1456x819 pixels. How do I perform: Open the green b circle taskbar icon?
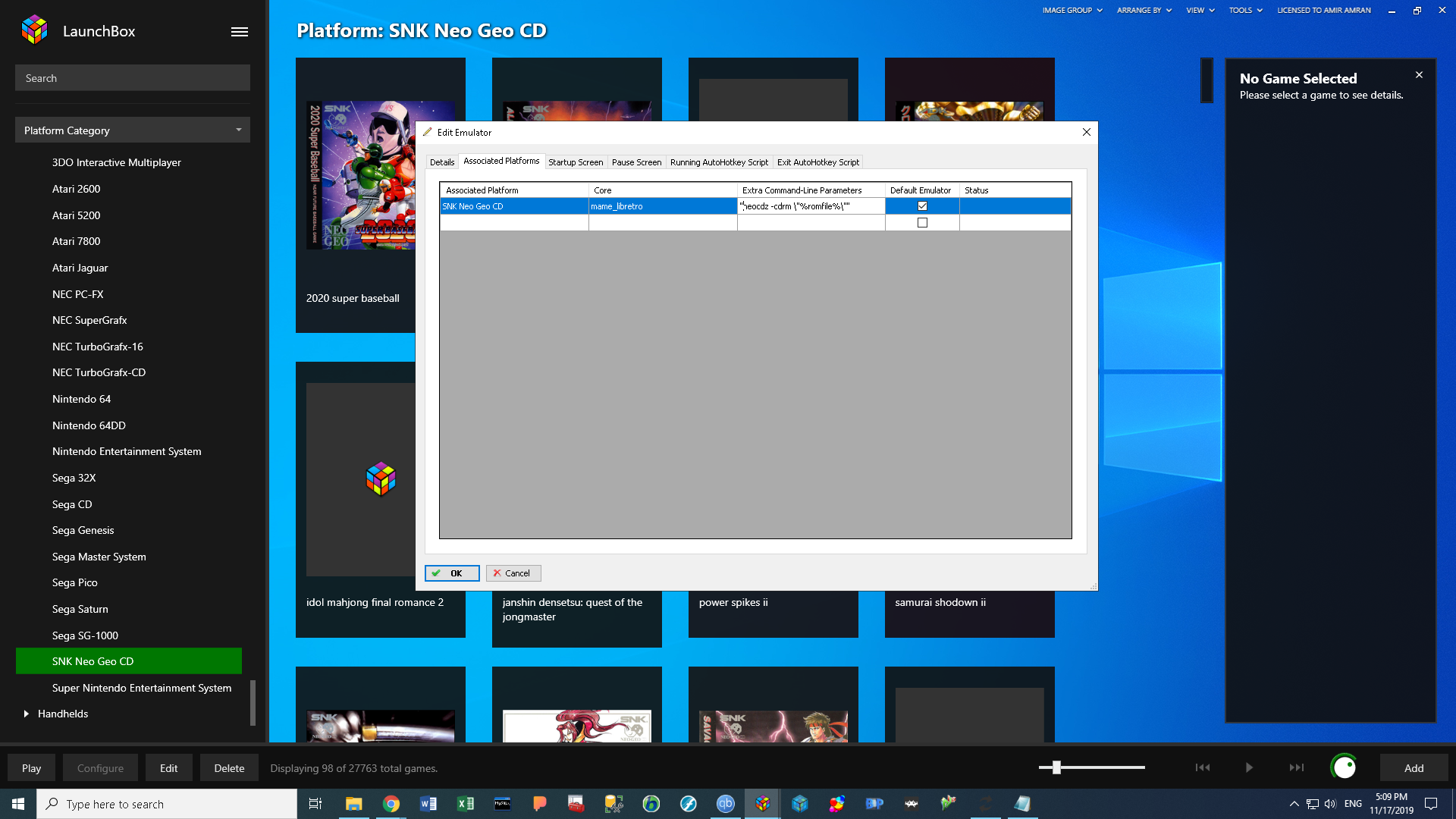[x=651, y=804]
